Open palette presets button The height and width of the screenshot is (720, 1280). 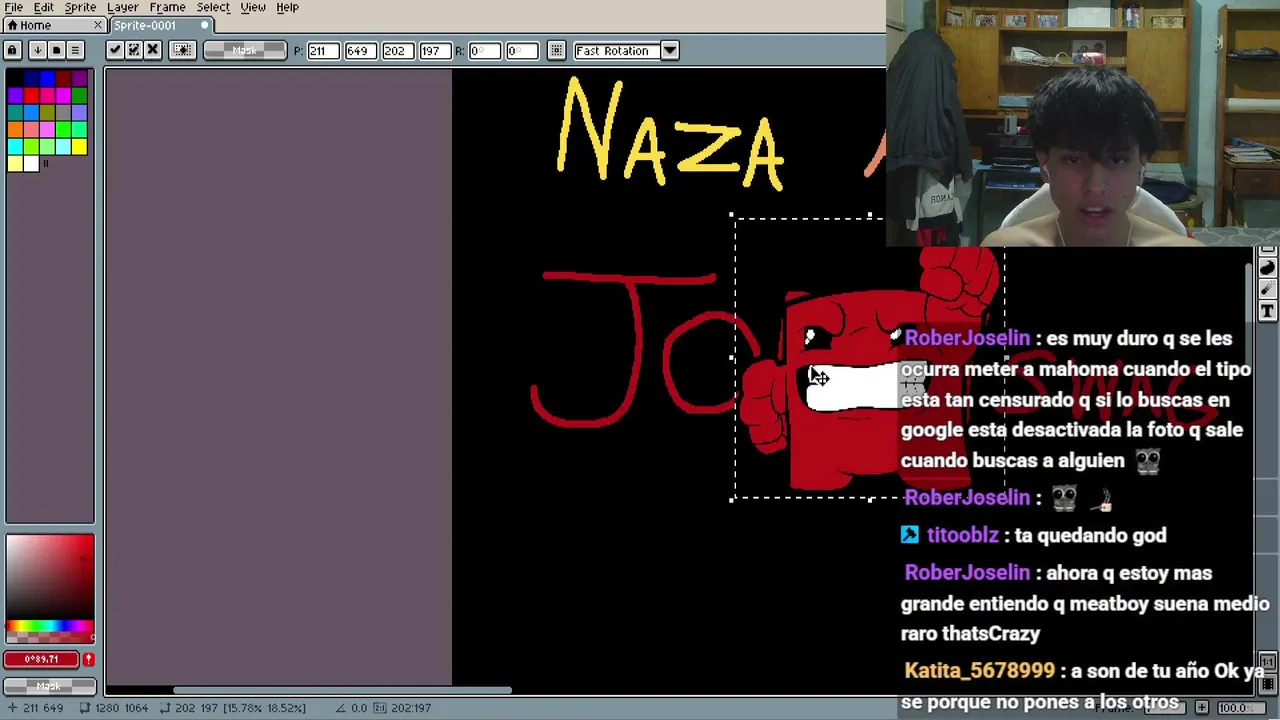56,50
